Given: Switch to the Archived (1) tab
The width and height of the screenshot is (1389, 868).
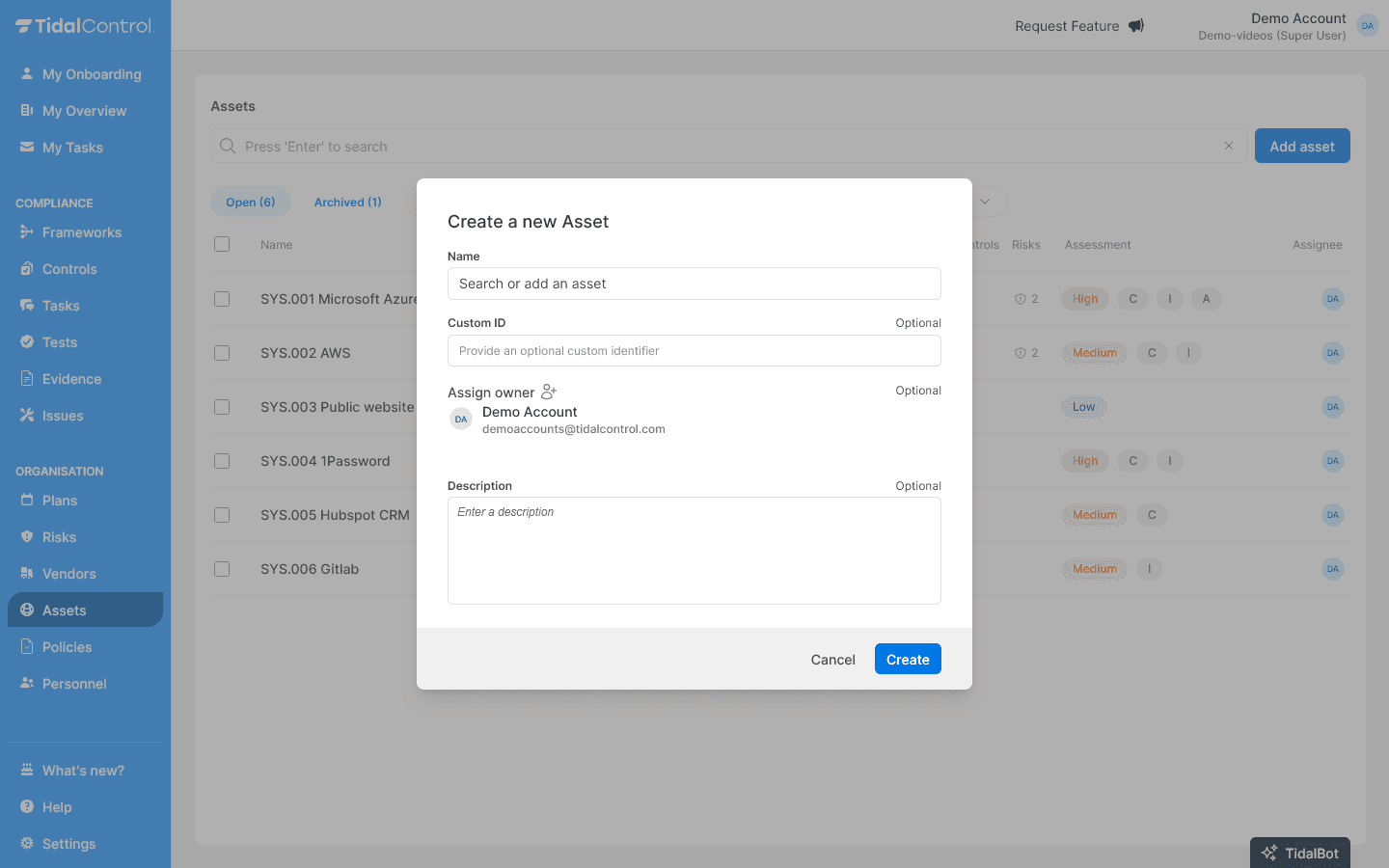Looking at the screenshot, I should pos(347,202).
